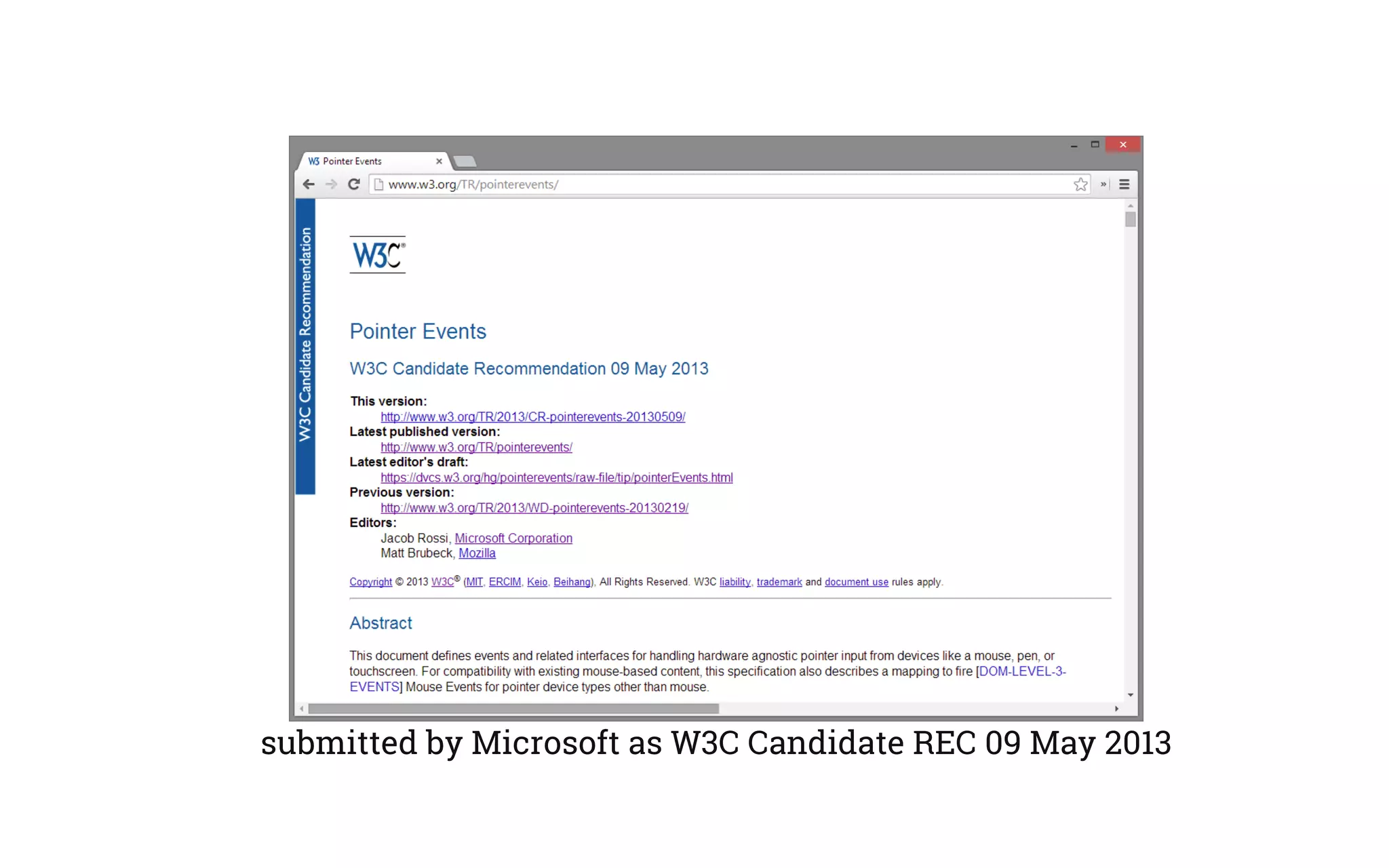Reload the Pointer Events page

coord(354,184)
